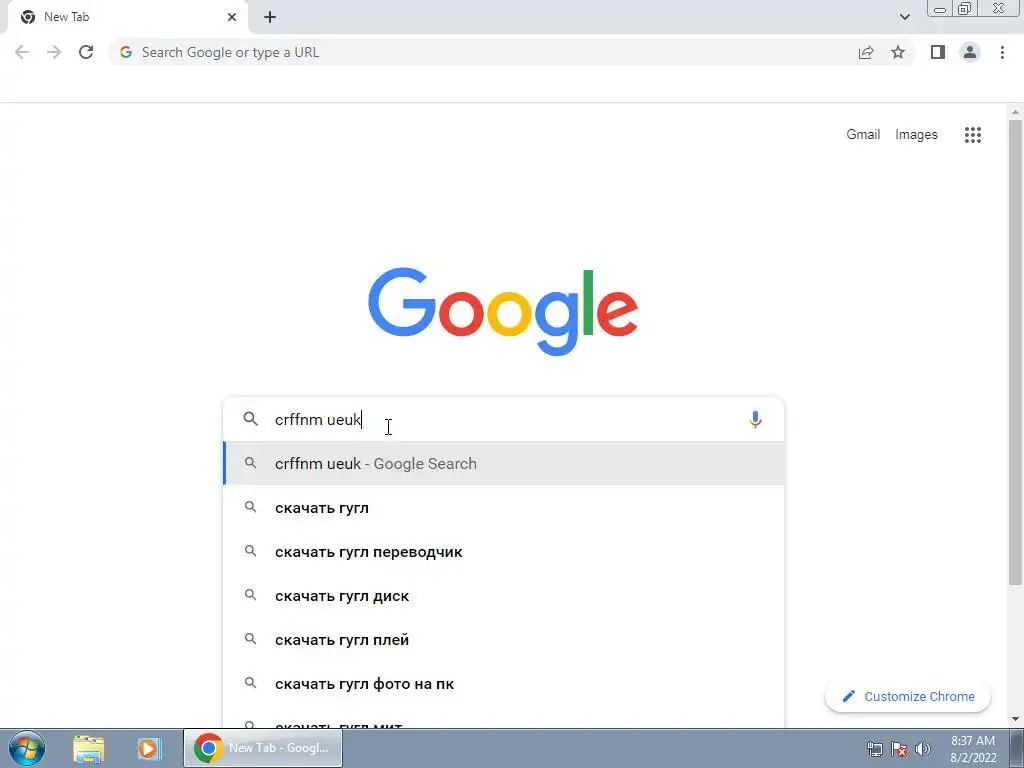Pick the 'скачать гугл' suggestion
Image resolution: width=1024 pixels, height=768 pixels.
(x=504, y=507)
